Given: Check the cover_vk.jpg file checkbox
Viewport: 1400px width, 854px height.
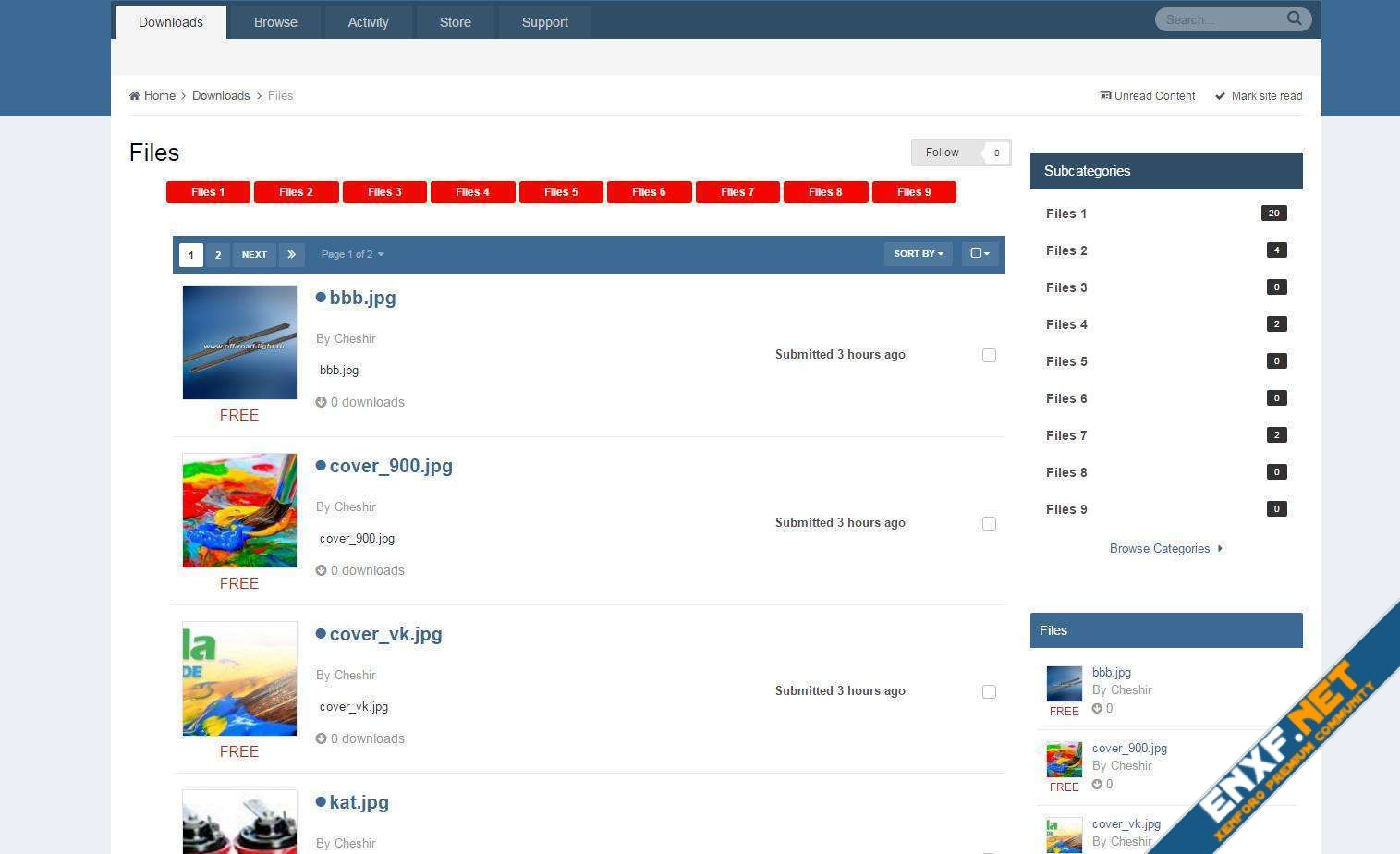Looking at the screenshot, I should pyautogui.click(x=989, y=691).
